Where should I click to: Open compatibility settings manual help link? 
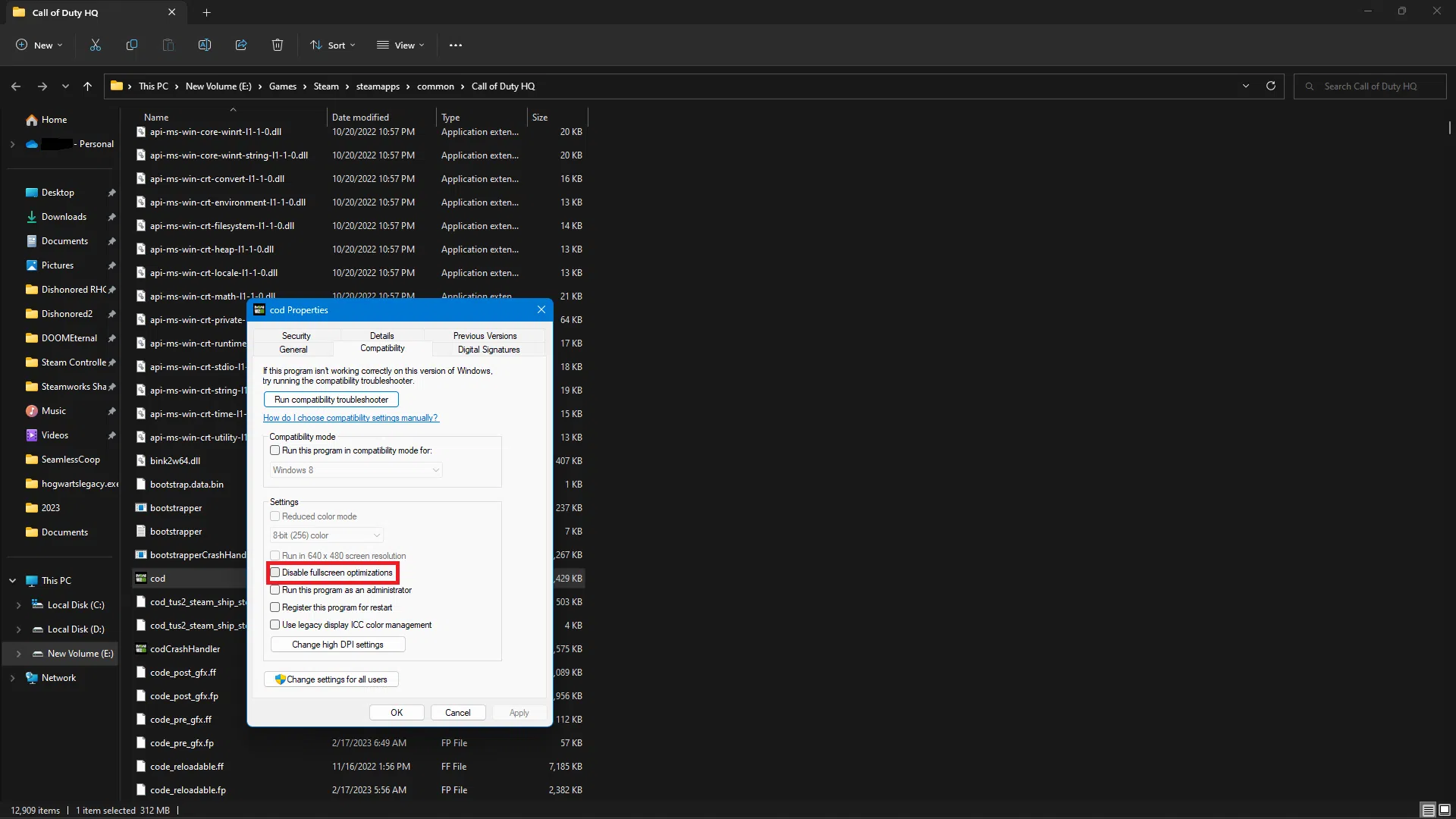pos(350,418)
